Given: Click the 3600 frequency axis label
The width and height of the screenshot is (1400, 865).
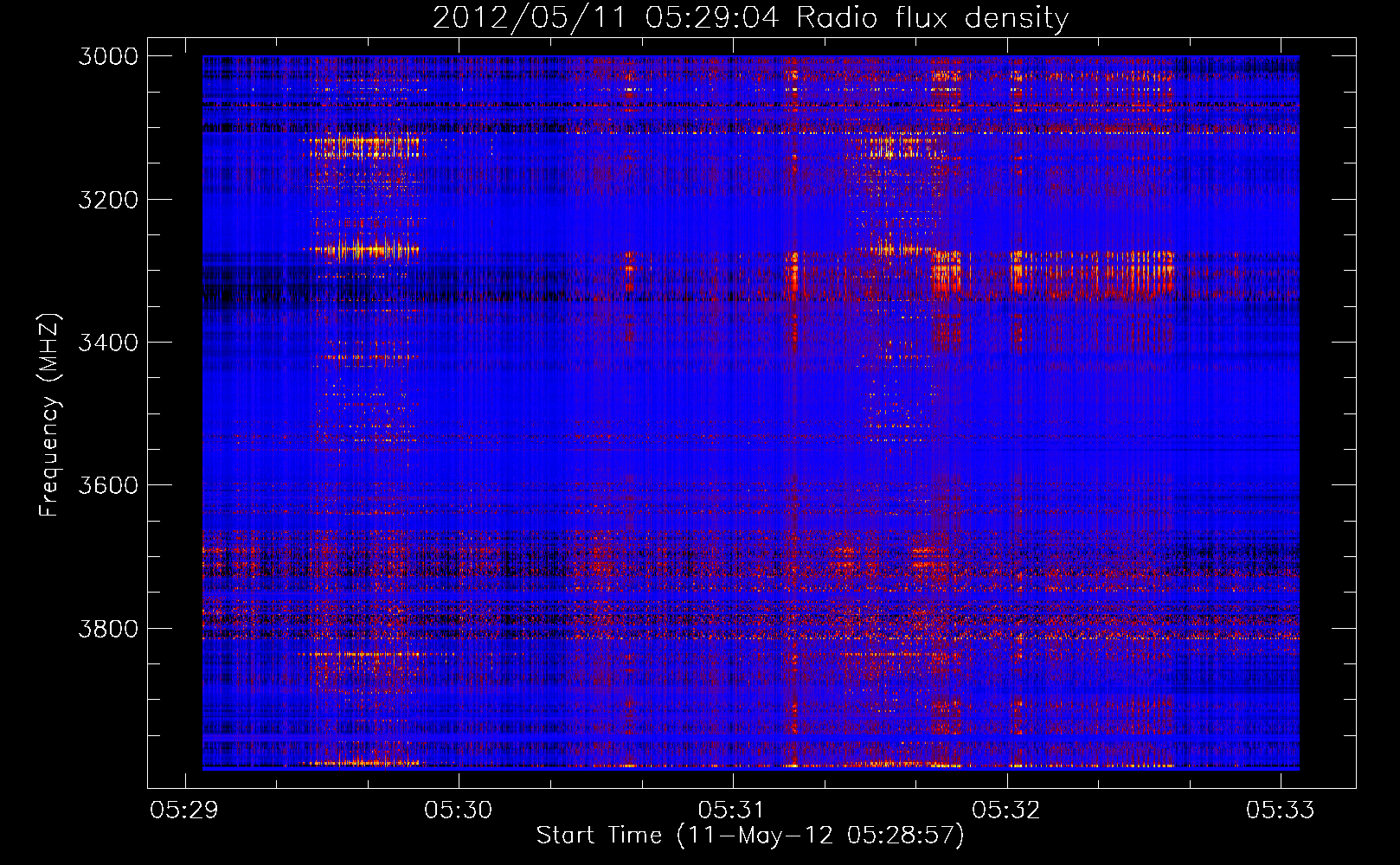Looking at the screenshot, I should coord(108,485).
